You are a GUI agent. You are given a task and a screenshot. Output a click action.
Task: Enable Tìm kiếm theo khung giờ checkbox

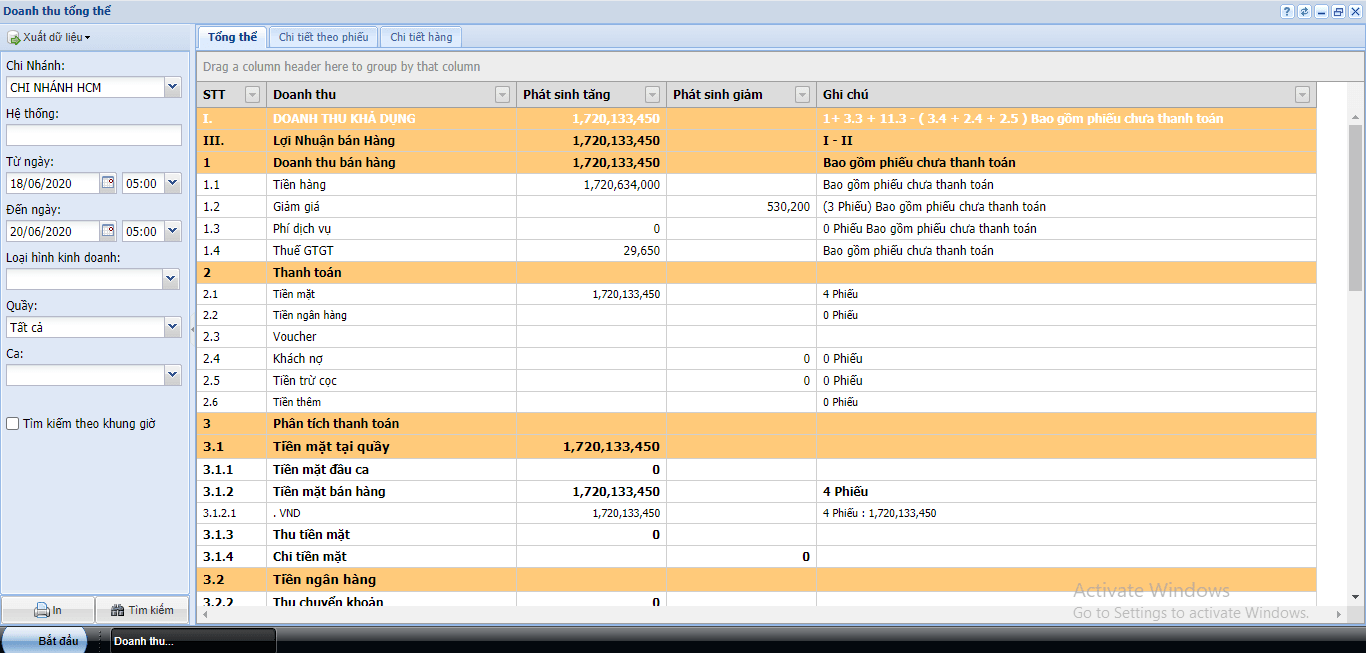coord(13,424)
